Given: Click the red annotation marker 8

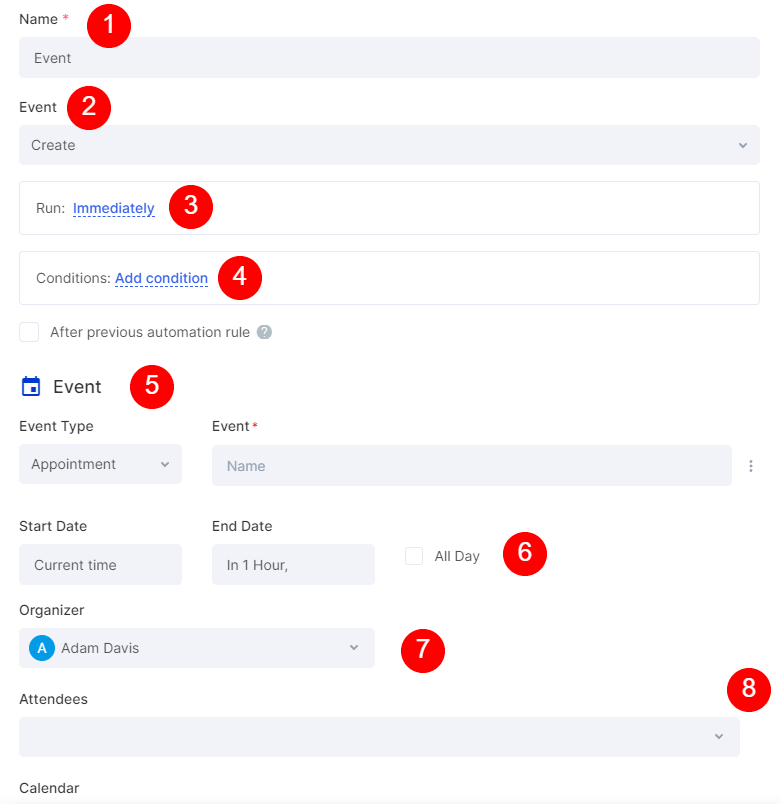Looking at the screenshot, I should [x=749, y=690].
